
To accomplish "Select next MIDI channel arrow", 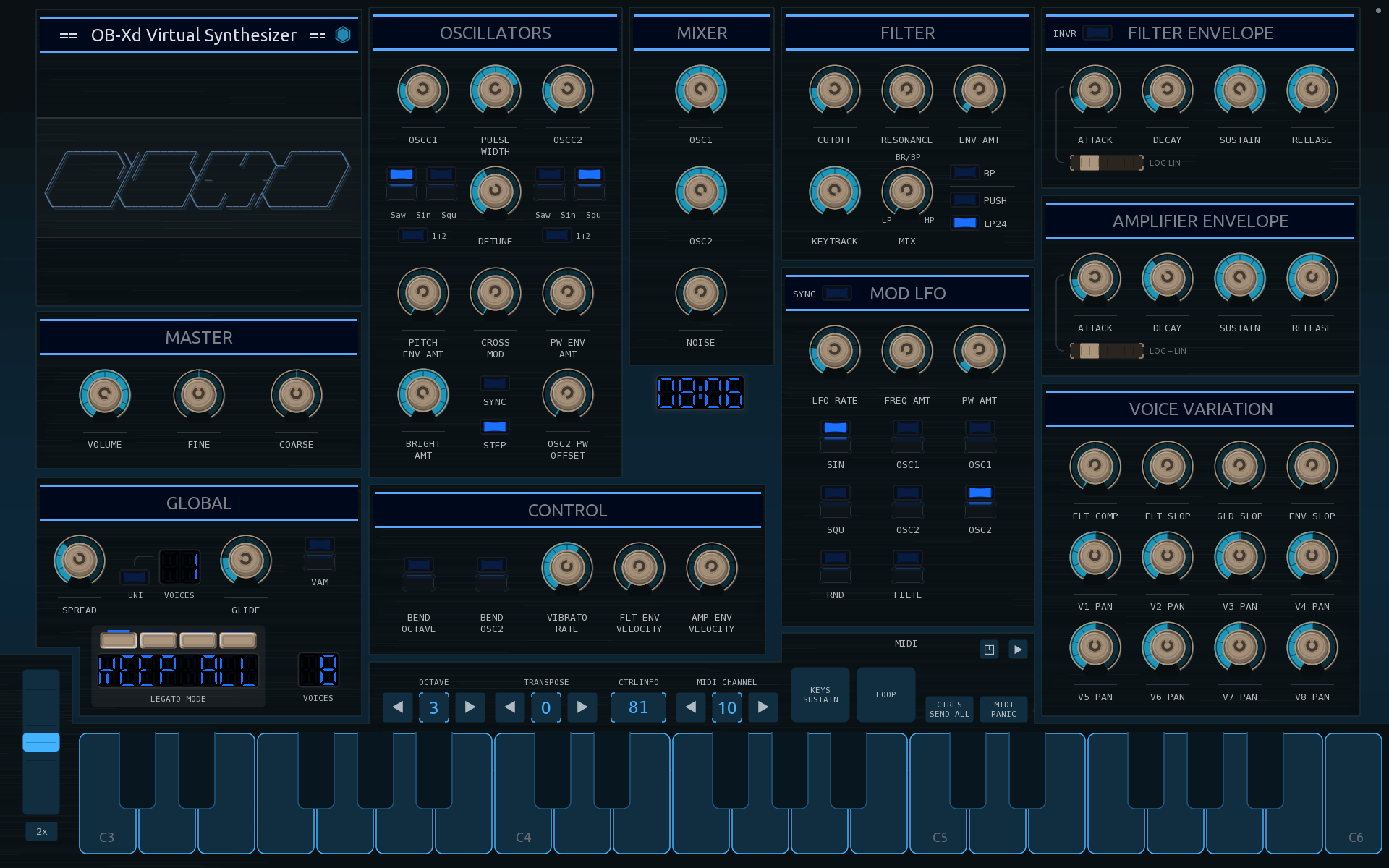I will coord(763,707).
